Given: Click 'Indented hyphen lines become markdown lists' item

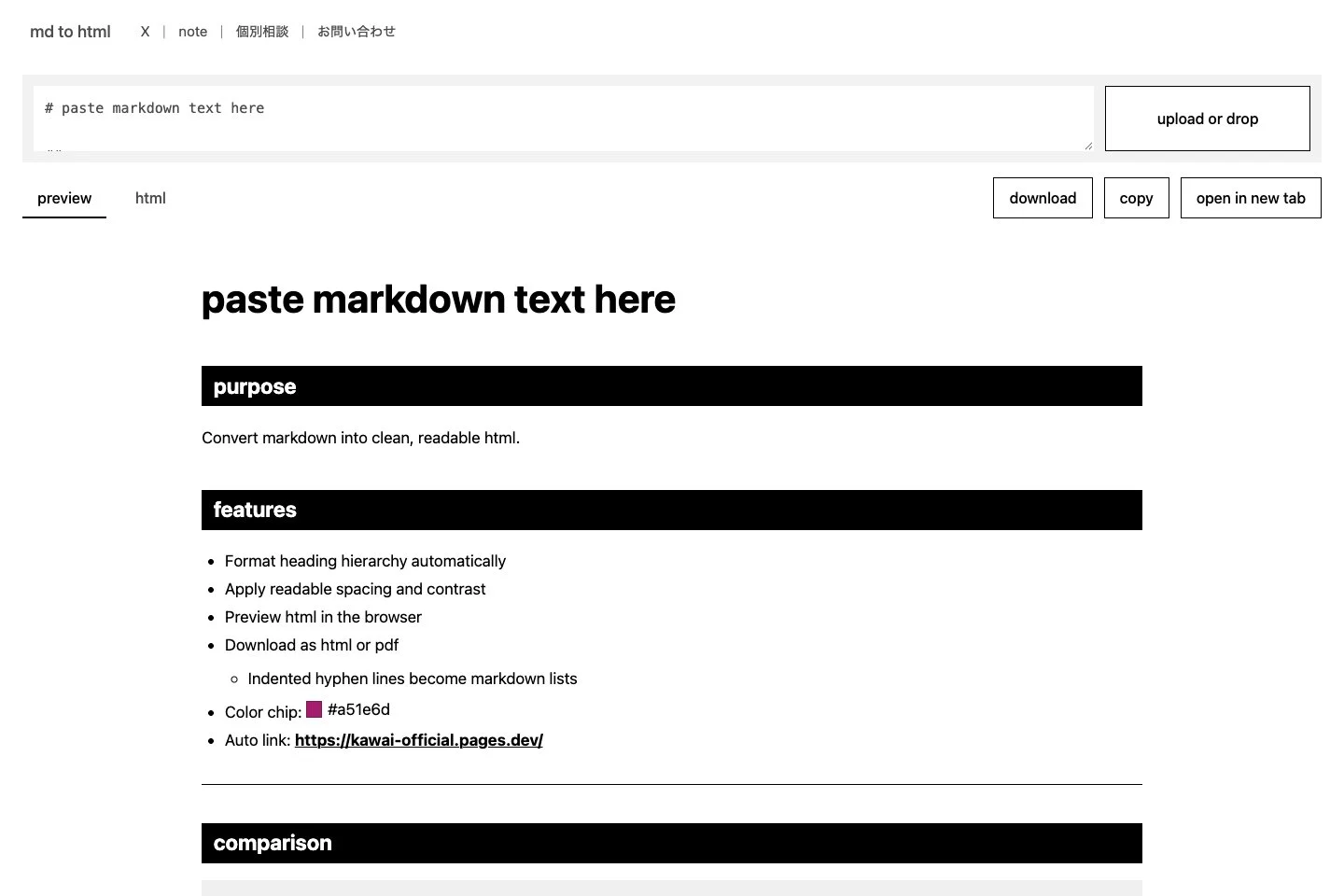Looking at the screenshot, I should pos(413,679).
